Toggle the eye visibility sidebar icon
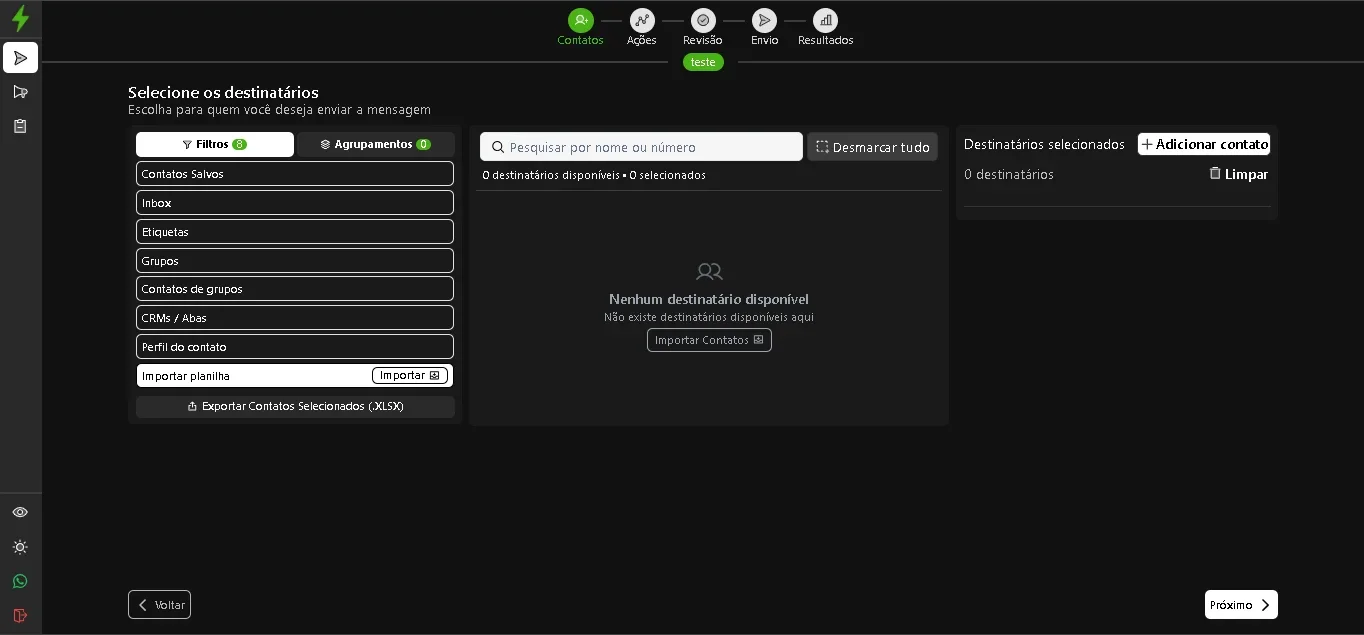This screenshot has width=1364, height=635. tap(20, 512)
